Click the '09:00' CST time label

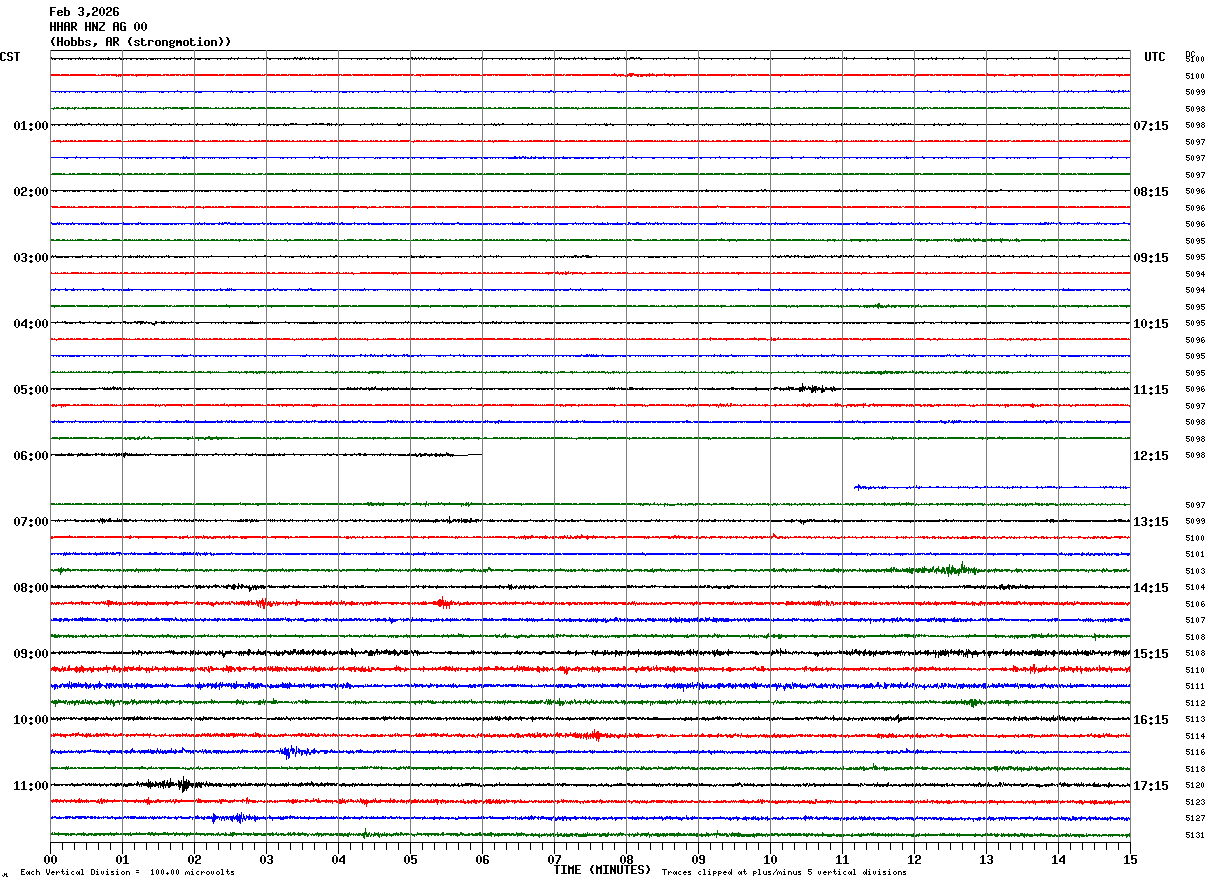pyautogui.click(x=31, y=654)
